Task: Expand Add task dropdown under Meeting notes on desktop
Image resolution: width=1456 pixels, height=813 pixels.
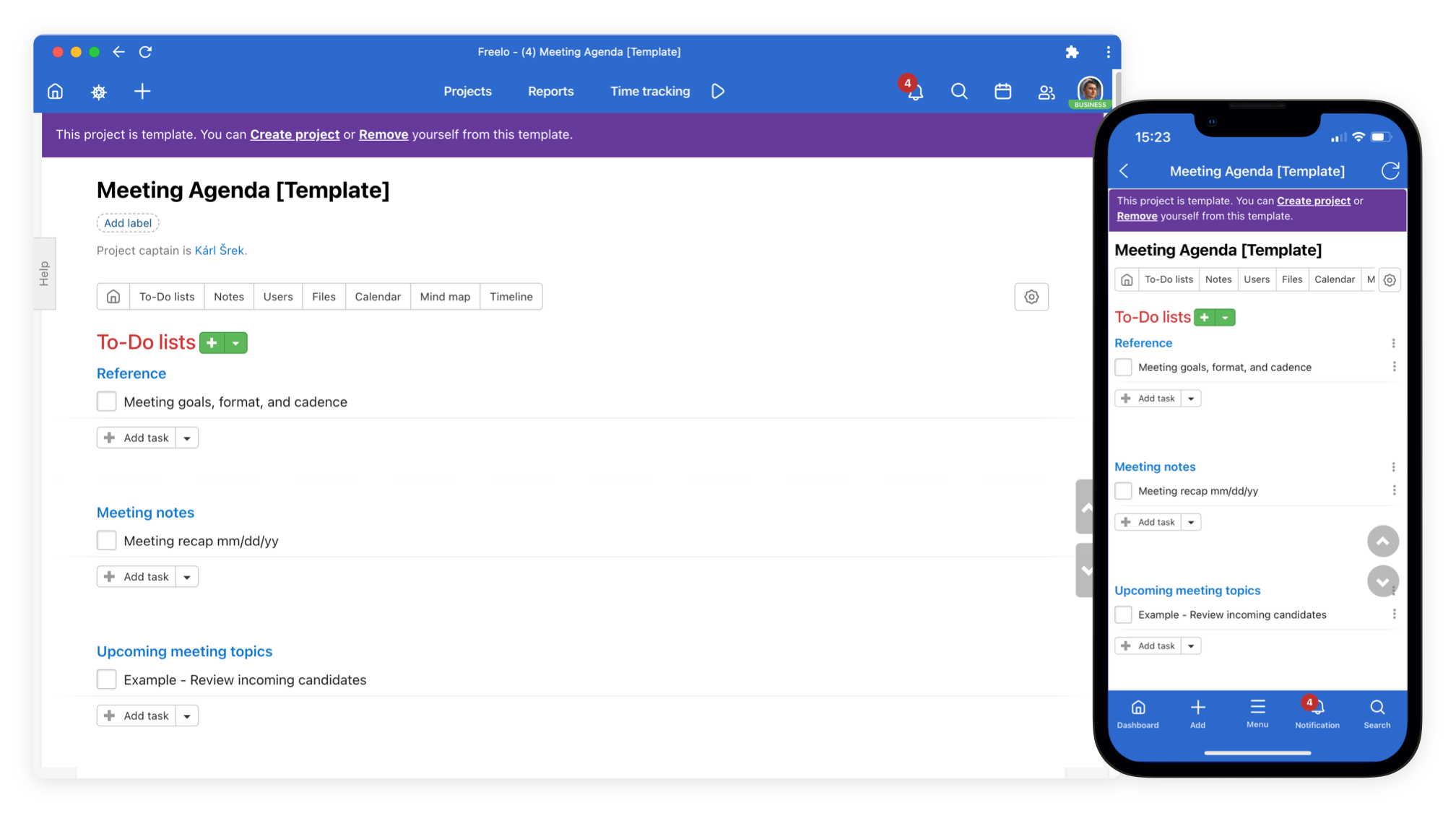Action: pos(187,577)
